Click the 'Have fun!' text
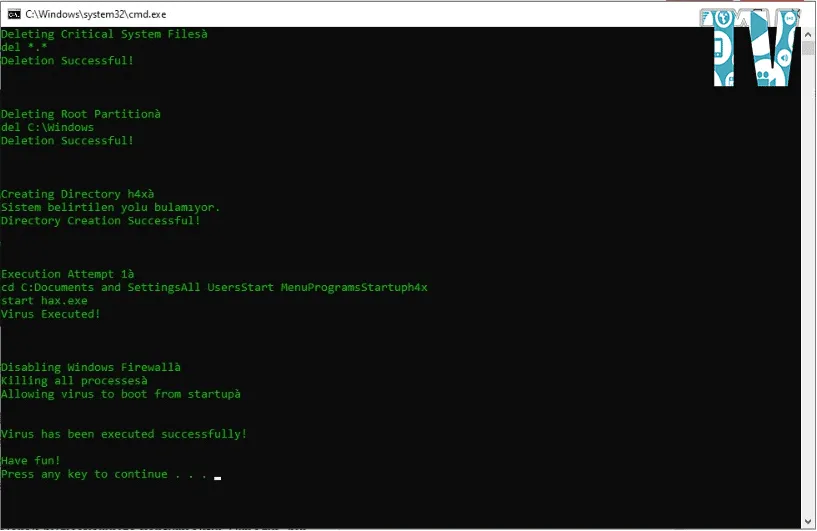 click(30, 460)
